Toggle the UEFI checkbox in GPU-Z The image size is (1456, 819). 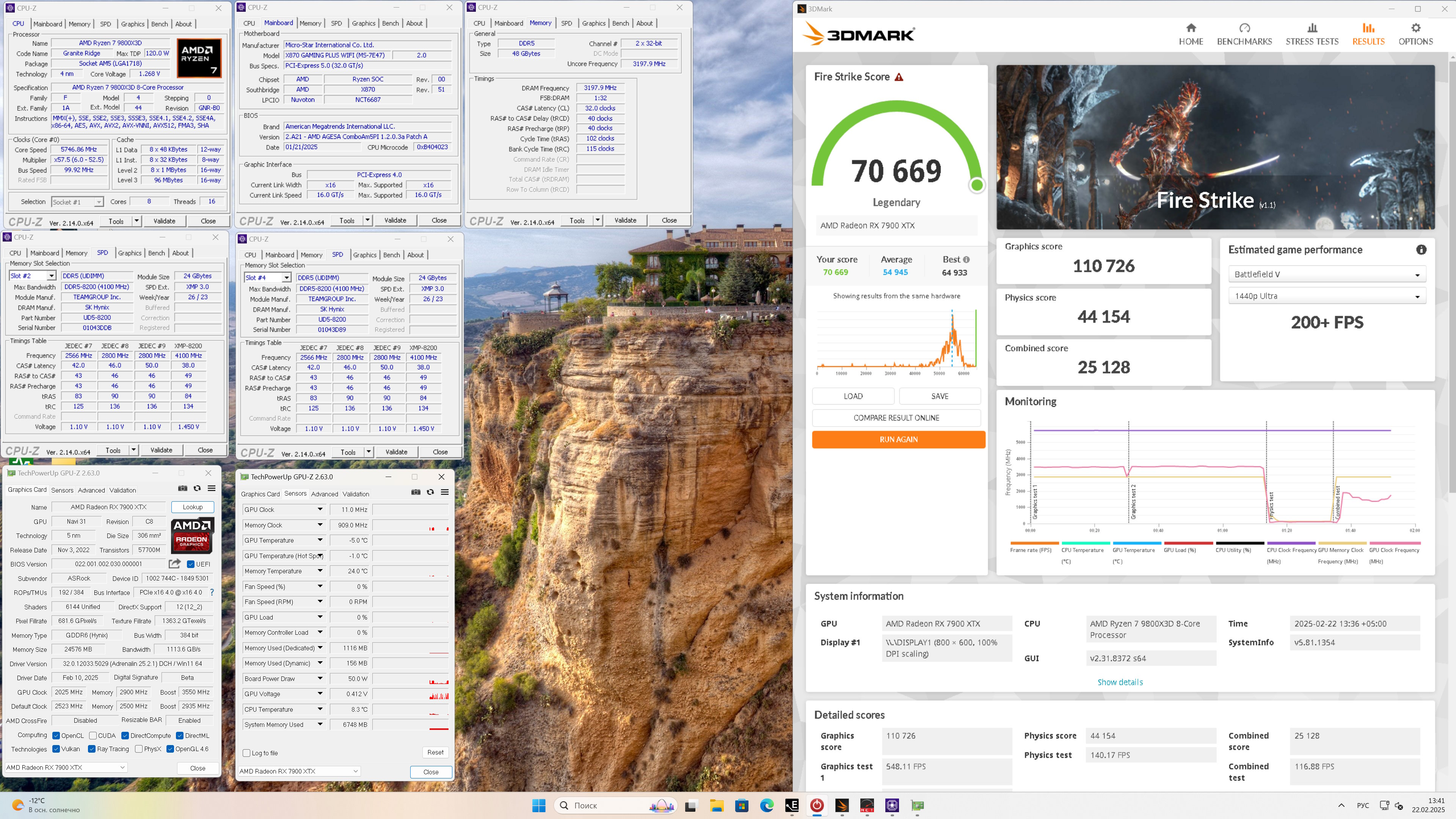click(x=191, y=564)
